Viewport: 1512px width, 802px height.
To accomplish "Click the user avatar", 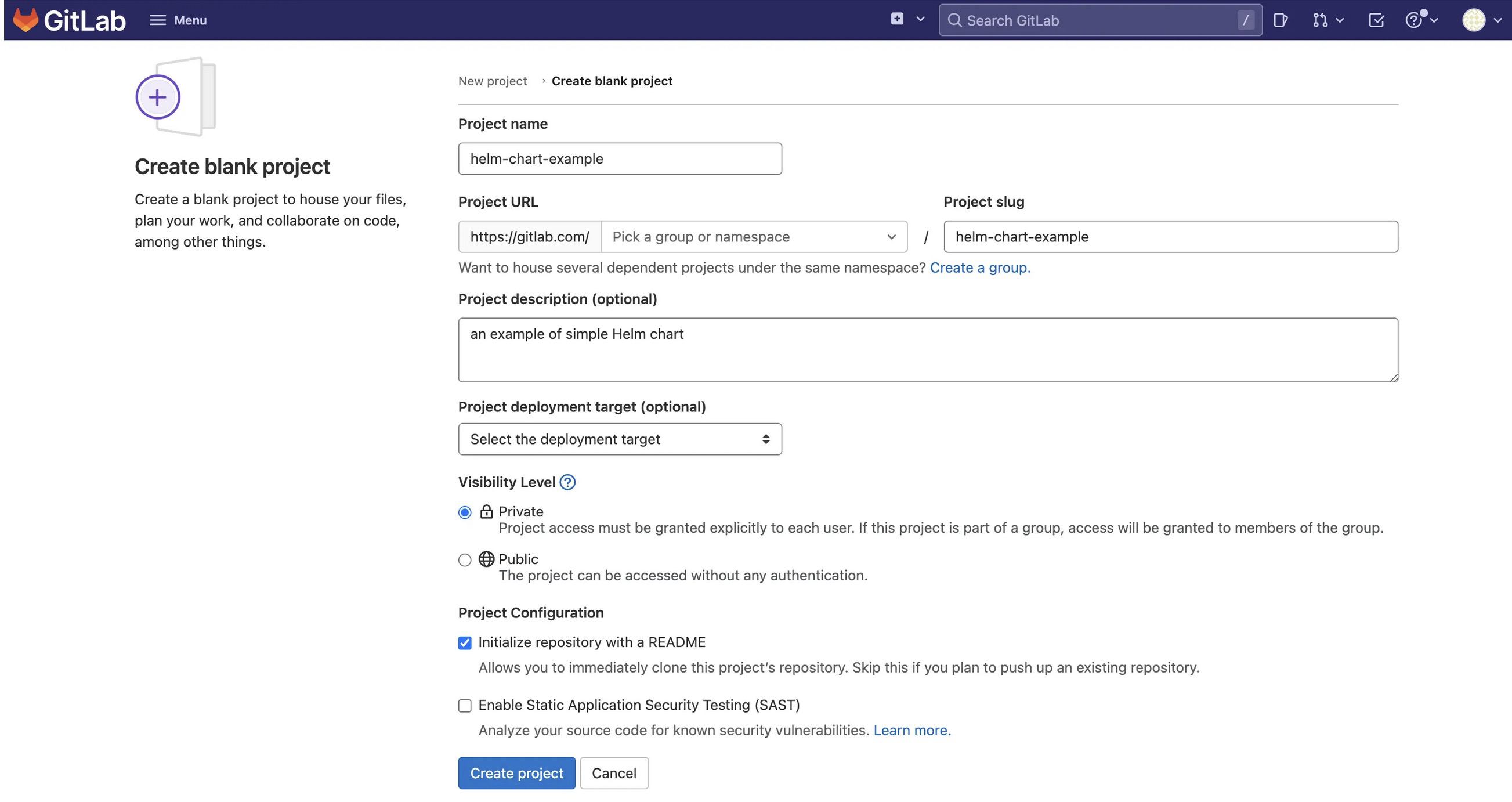I will pos(1474,20).
